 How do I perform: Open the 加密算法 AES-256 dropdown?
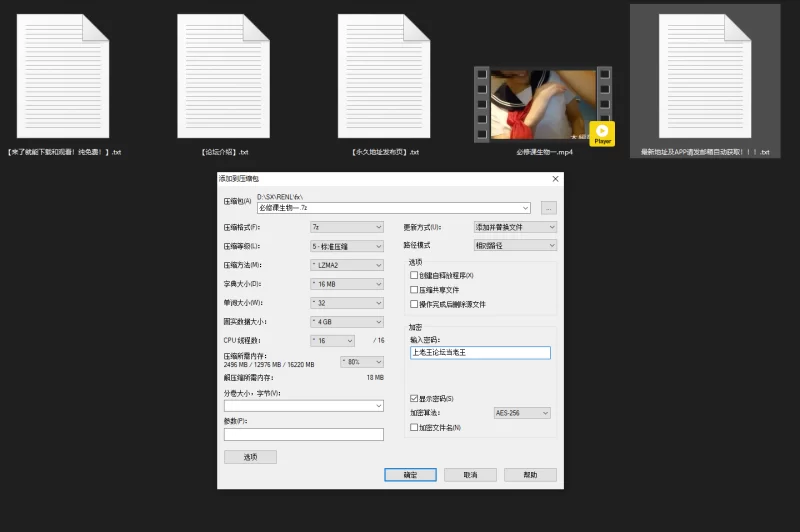tap(521, 413)
